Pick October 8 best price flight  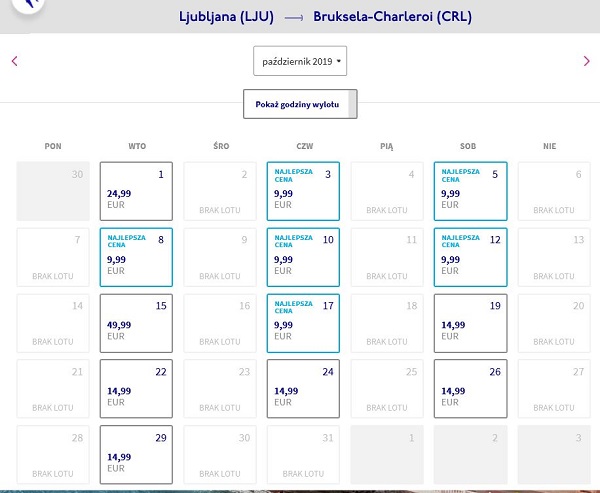(136, 257)
